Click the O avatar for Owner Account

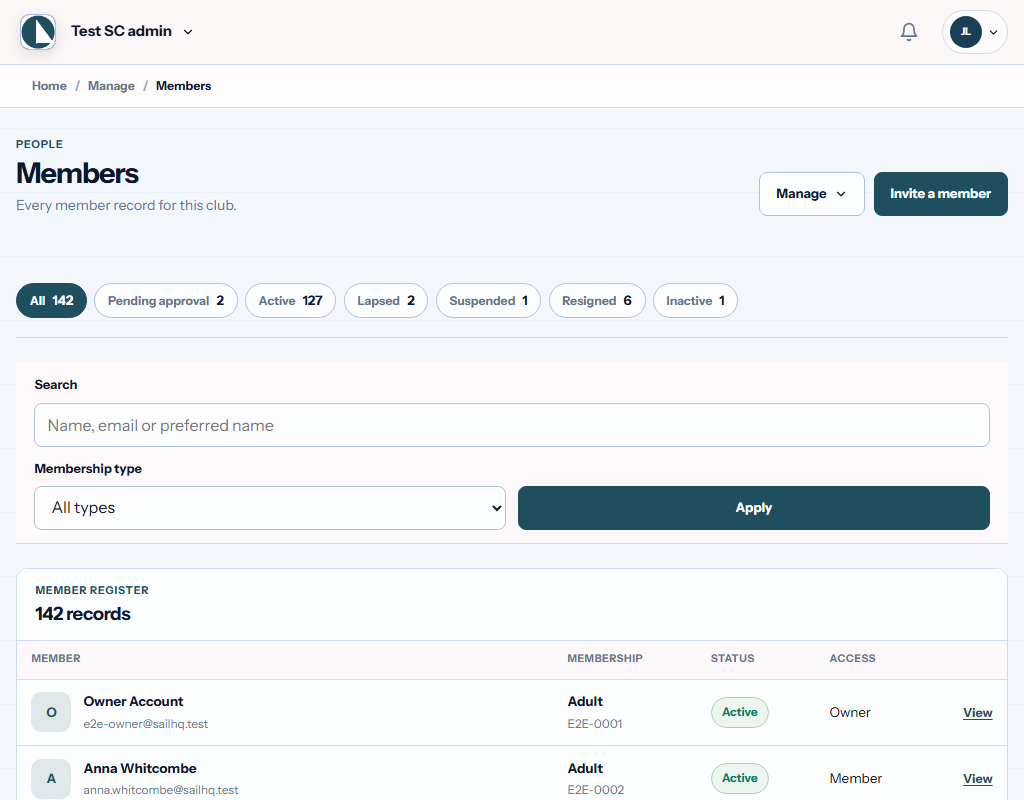(x=51, y=712)
